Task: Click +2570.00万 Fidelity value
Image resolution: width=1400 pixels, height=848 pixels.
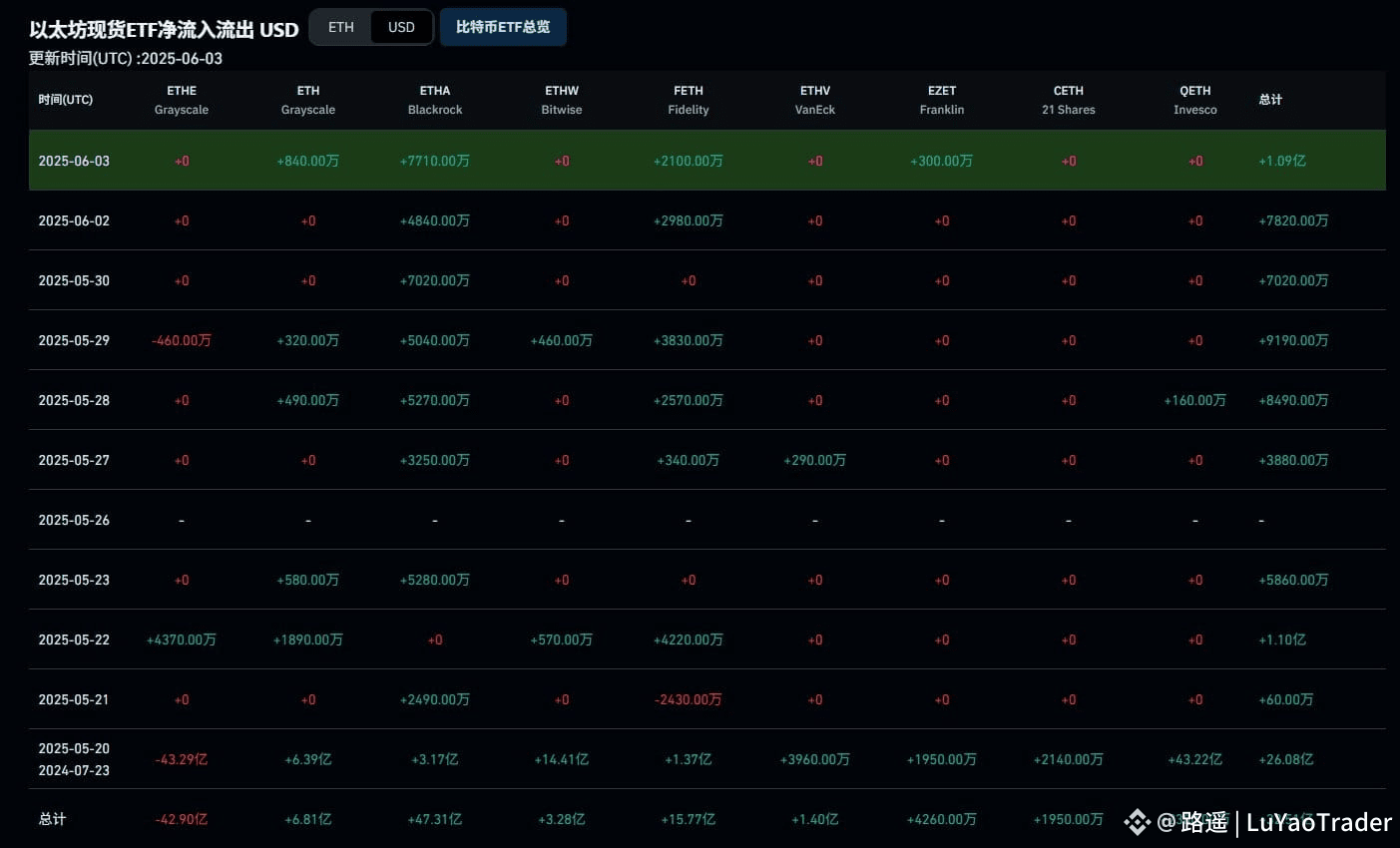Action: (x=689, y=400)
